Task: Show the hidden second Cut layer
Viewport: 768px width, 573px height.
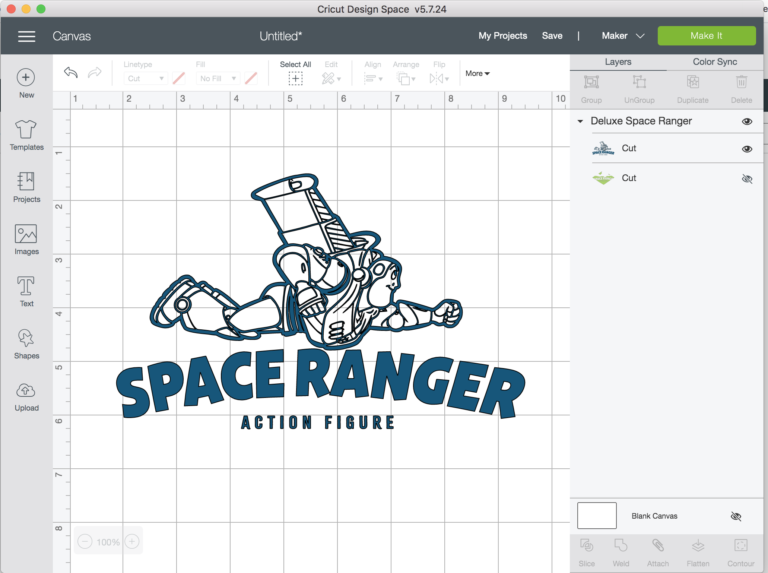Action: coord(747,179)
